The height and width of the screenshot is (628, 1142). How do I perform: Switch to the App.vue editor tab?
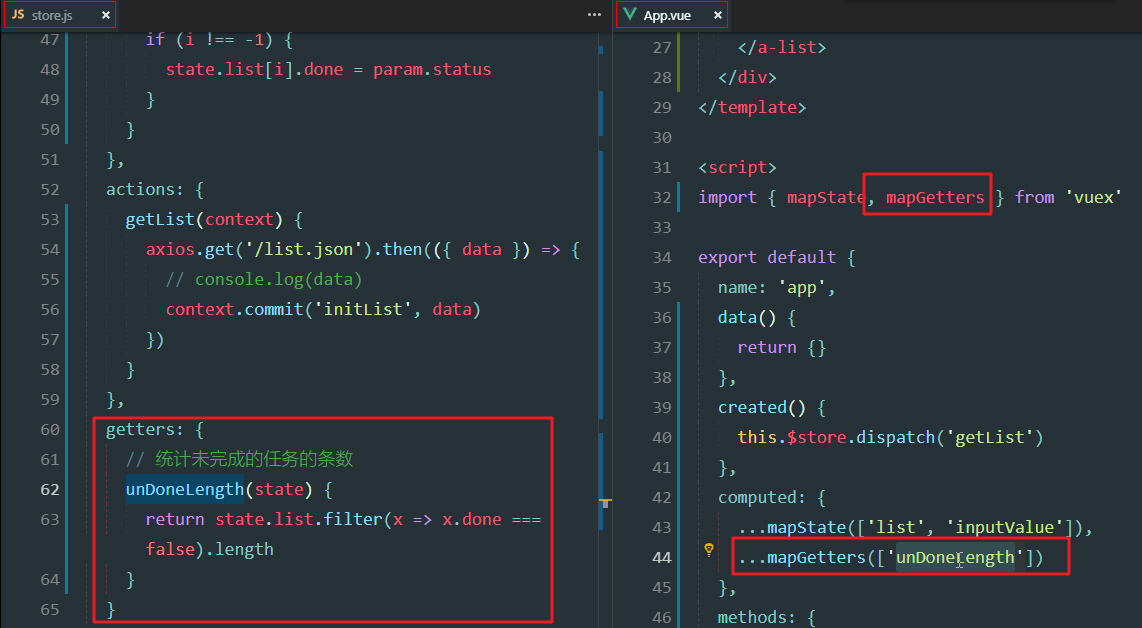(668, 15)
